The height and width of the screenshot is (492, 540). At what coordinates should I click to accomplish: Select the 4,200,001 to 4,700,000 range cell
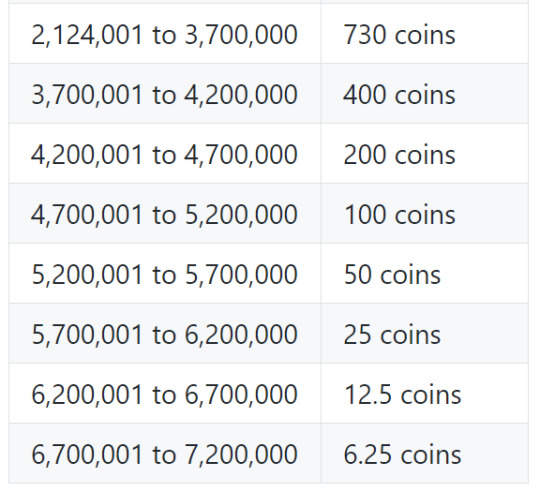point(165,154)
